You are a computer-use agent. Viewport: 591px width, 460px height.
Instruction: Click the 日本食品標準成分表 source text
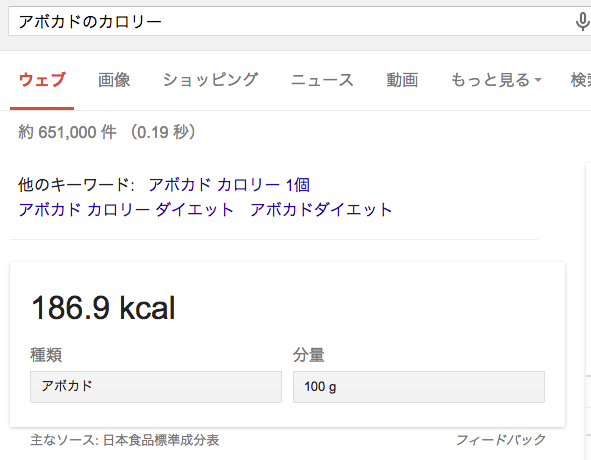(161, 440)
